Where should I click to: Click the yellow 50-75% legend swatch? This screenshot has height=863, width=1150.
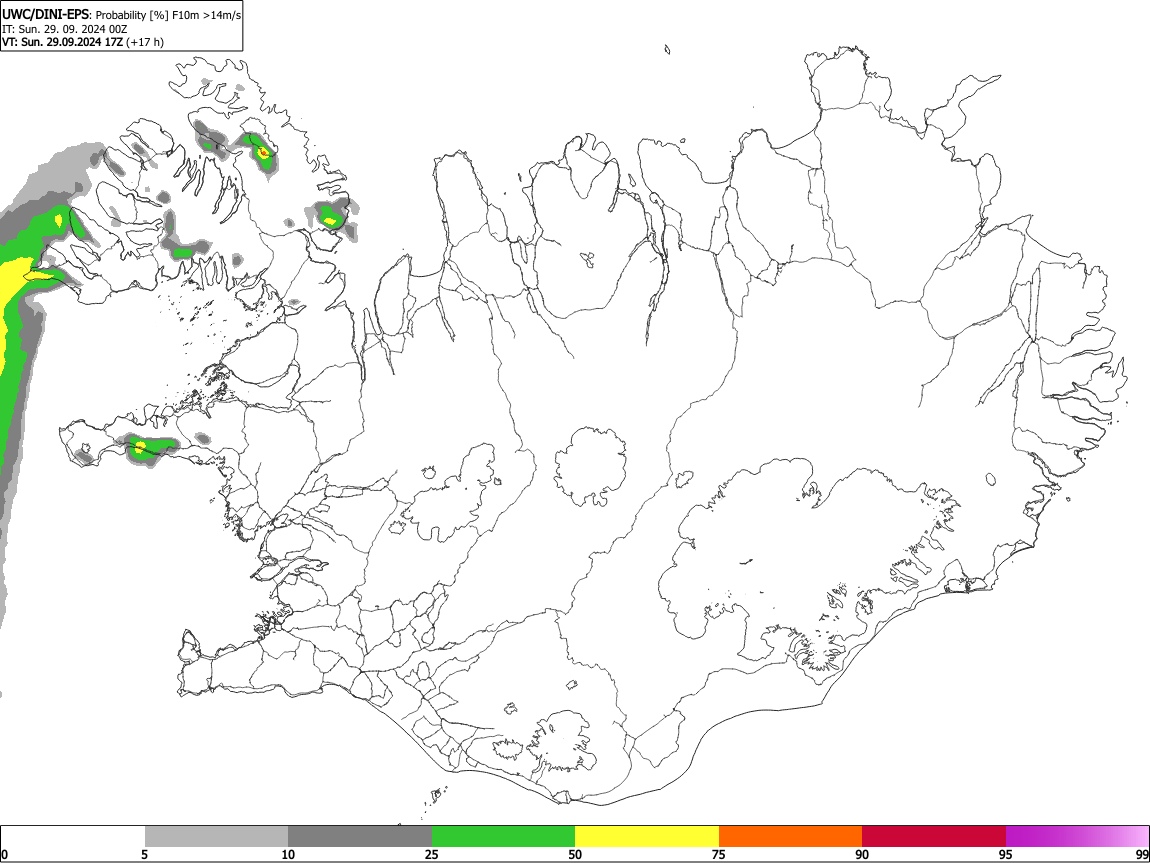(647, 836)
